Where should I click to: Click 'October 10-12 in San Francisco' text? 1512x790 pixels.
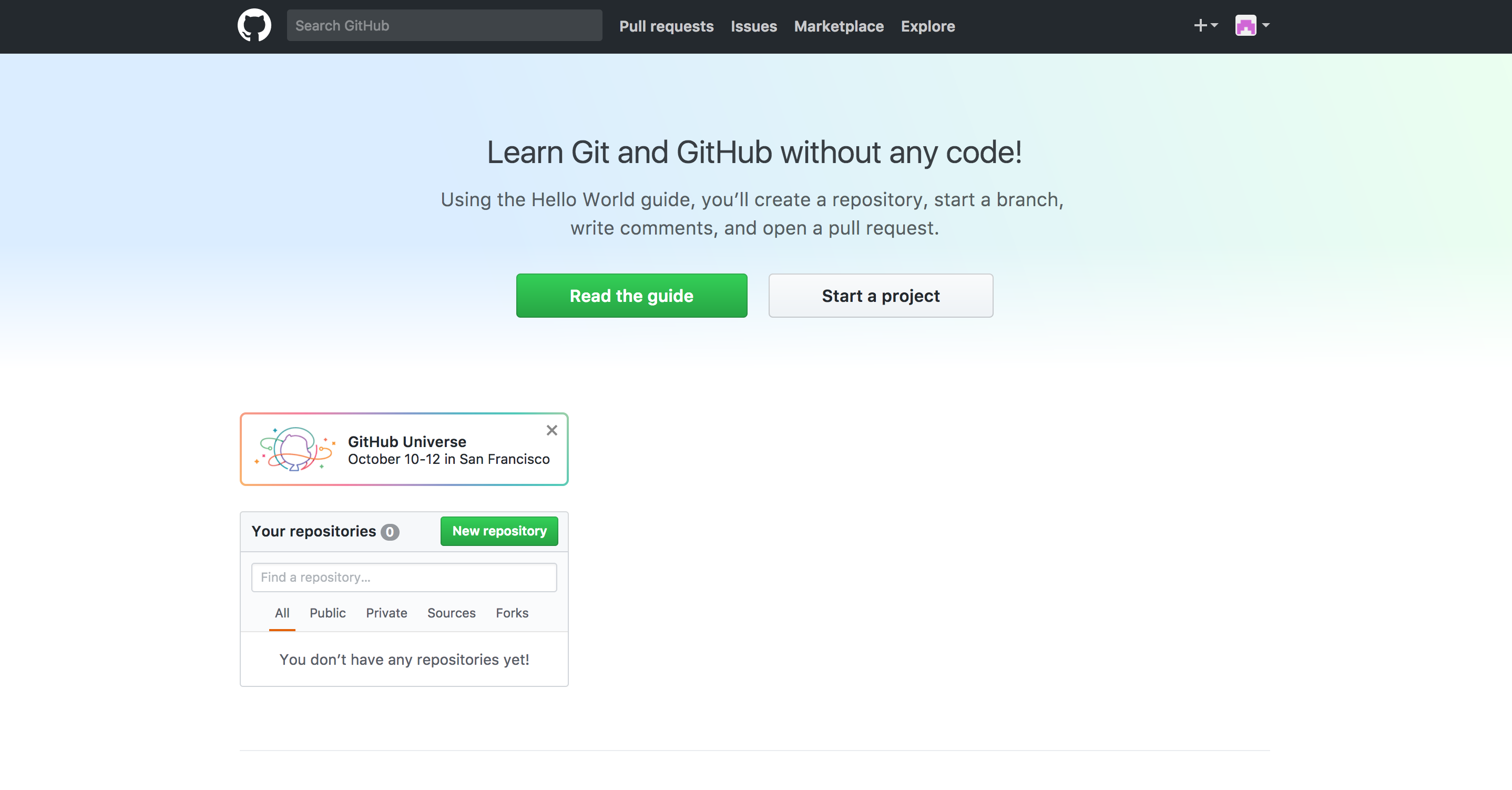449,459
